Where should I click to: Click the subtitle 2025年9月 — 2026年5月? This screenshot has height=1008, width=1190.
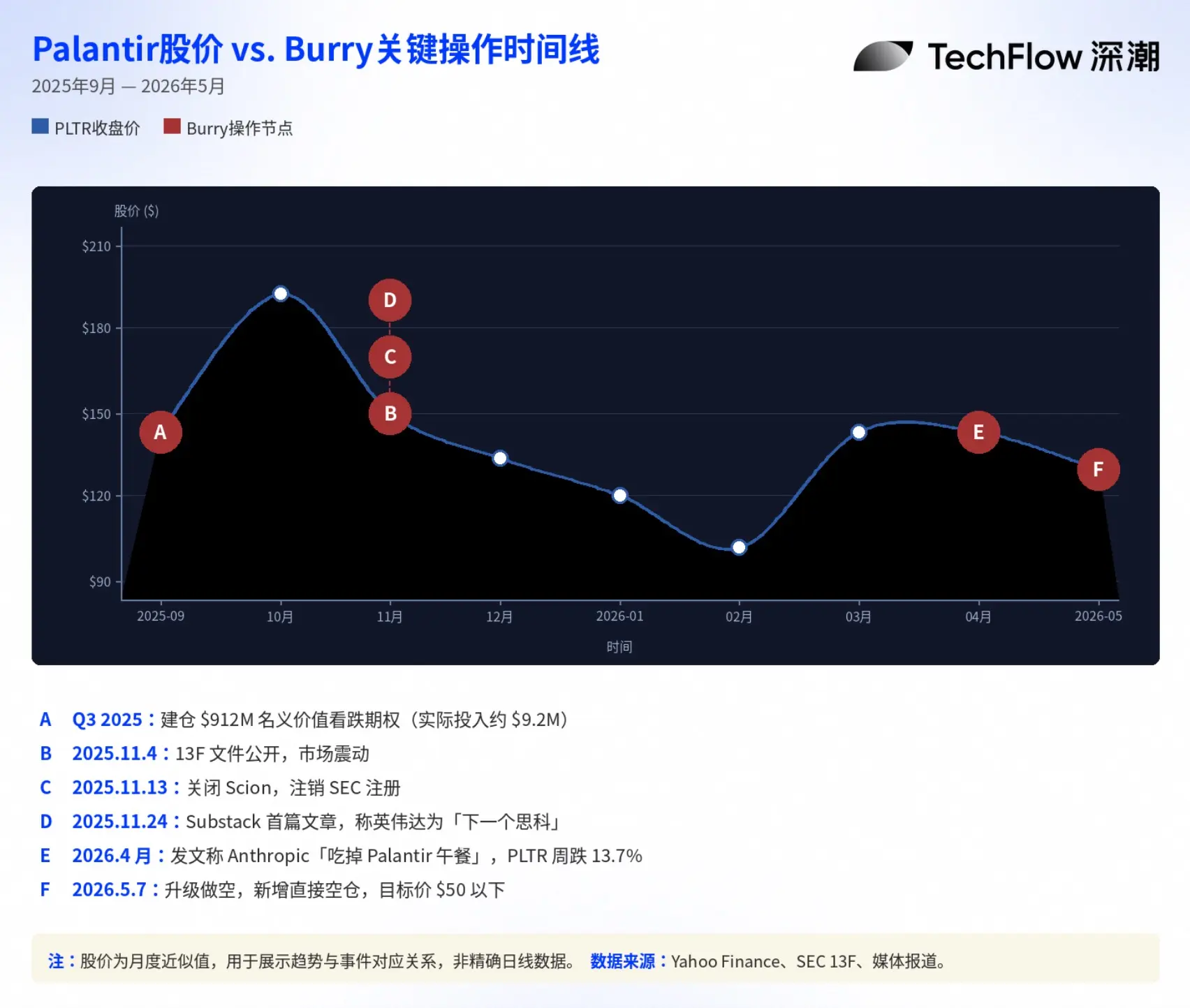tap(128, 87)
